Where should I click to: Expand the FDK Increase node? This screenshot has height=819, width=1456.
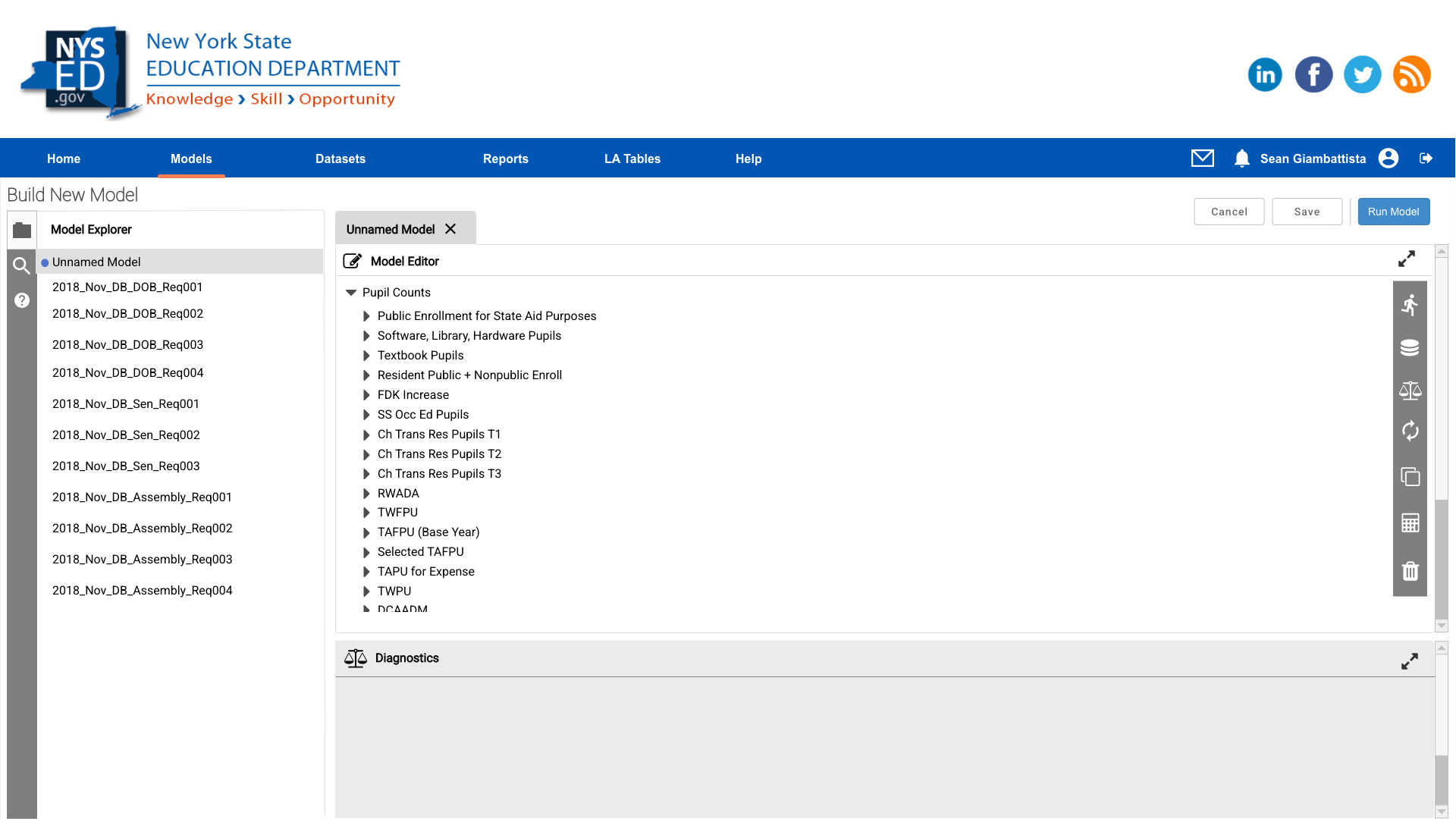[366, 395]
